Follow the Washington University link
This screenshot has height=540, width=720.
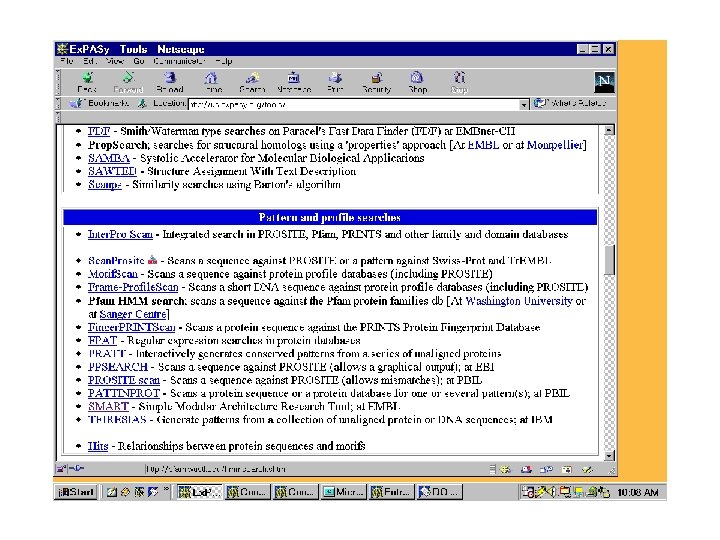(519, 301)
